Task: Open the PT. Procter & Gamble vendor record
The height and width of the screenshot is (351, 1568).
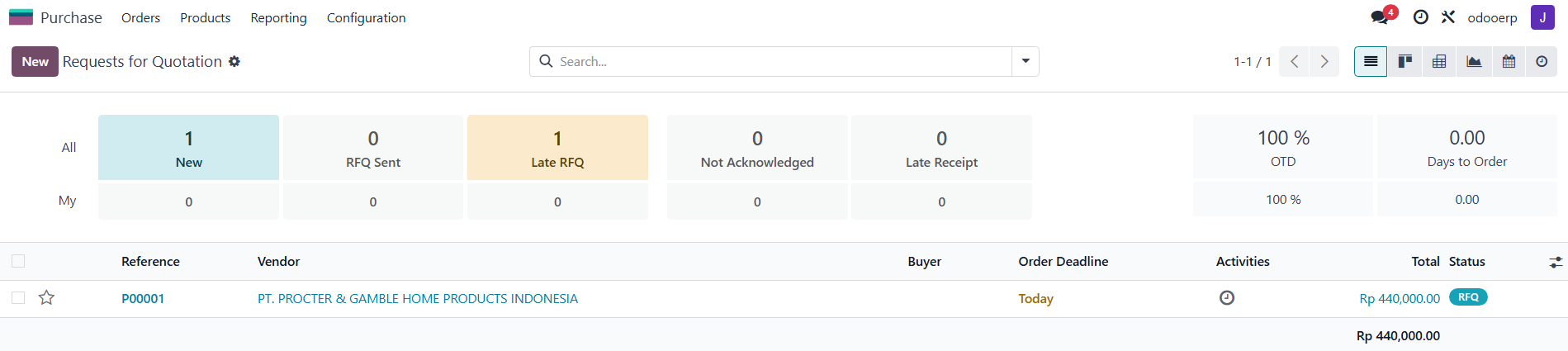Action: [x=418, y=298]
